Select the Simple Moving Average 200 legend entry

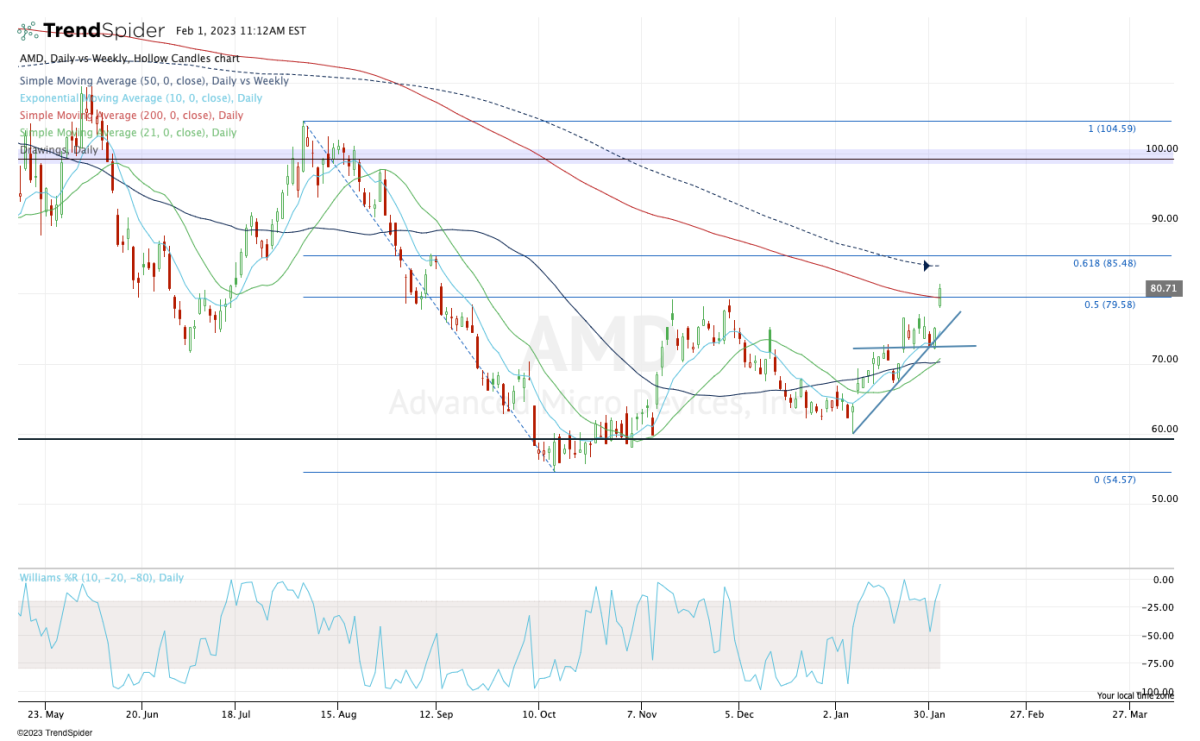coord(131,115)
